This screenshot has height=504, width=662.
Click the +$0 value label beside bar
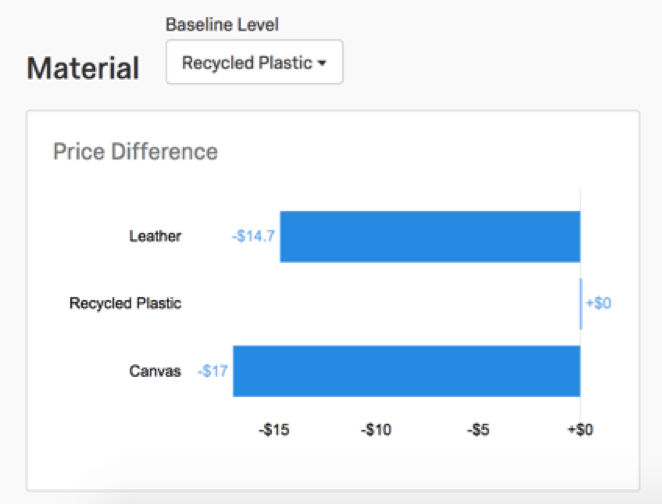(x=598, y=303)
